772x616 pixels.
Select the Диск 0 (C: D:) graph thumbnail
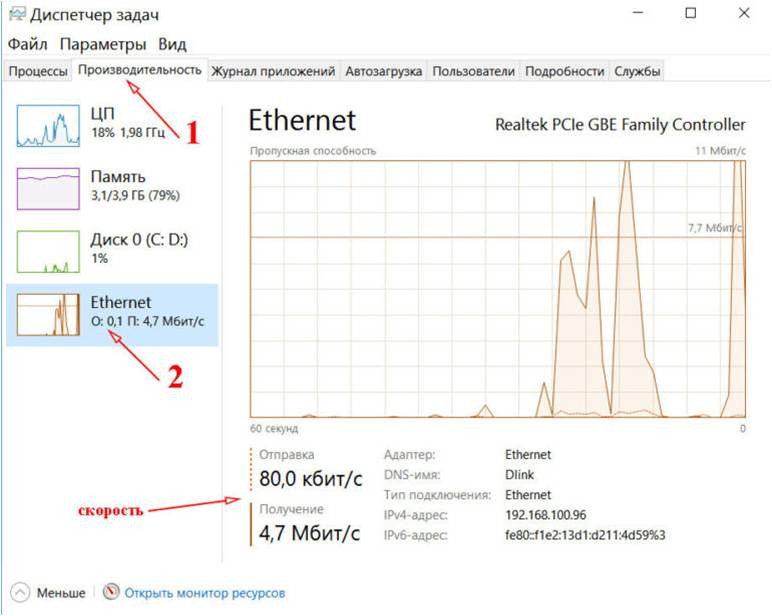tap(47, 250)
